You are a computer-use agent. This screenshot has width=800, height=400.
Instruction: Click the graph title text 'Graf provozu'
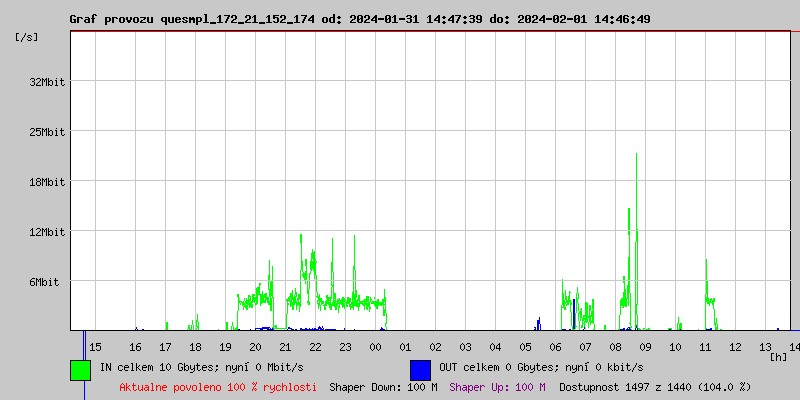[x=110, y=19]
